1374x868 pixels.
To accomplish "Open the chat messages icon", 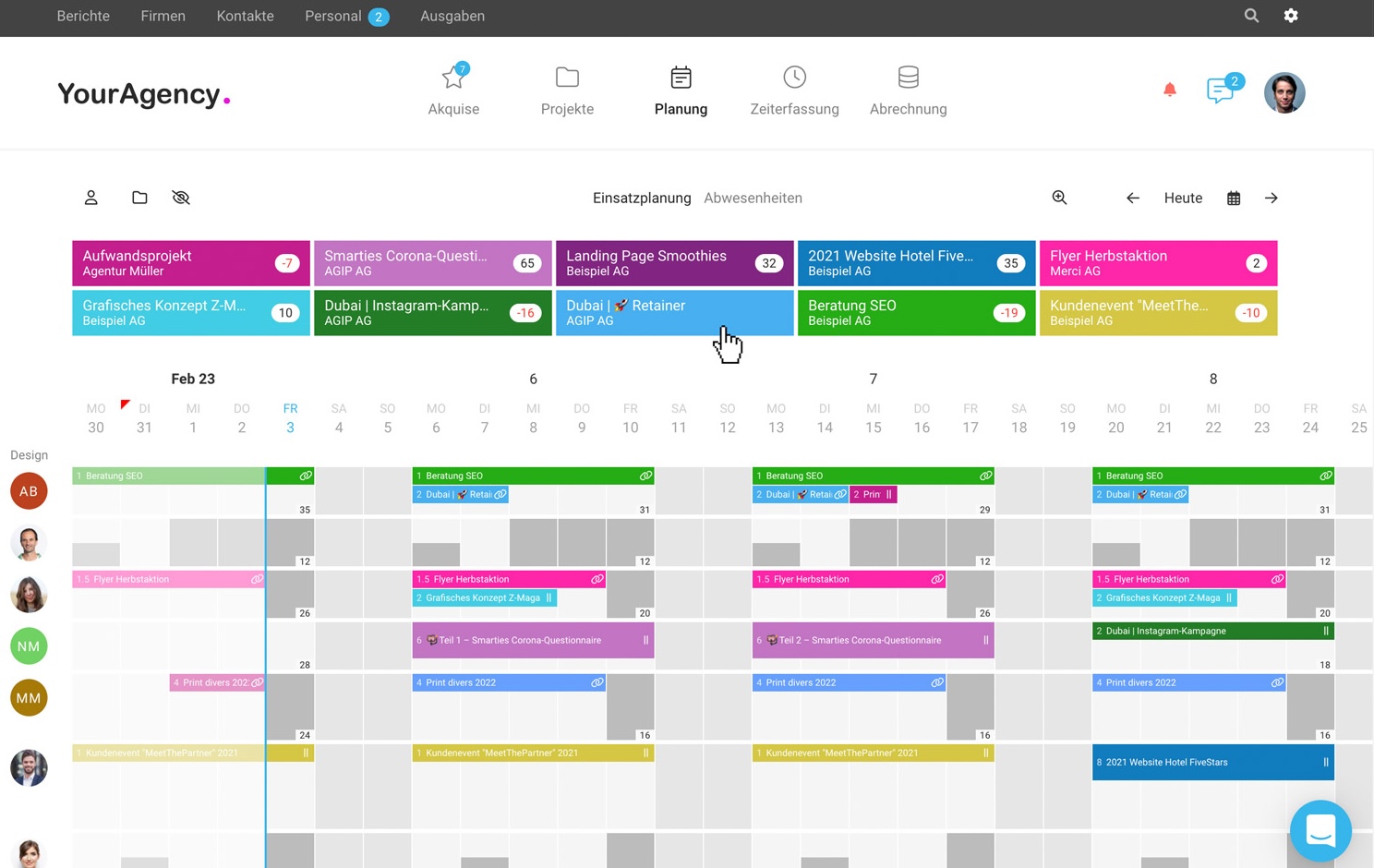I will click(1221, 90).
